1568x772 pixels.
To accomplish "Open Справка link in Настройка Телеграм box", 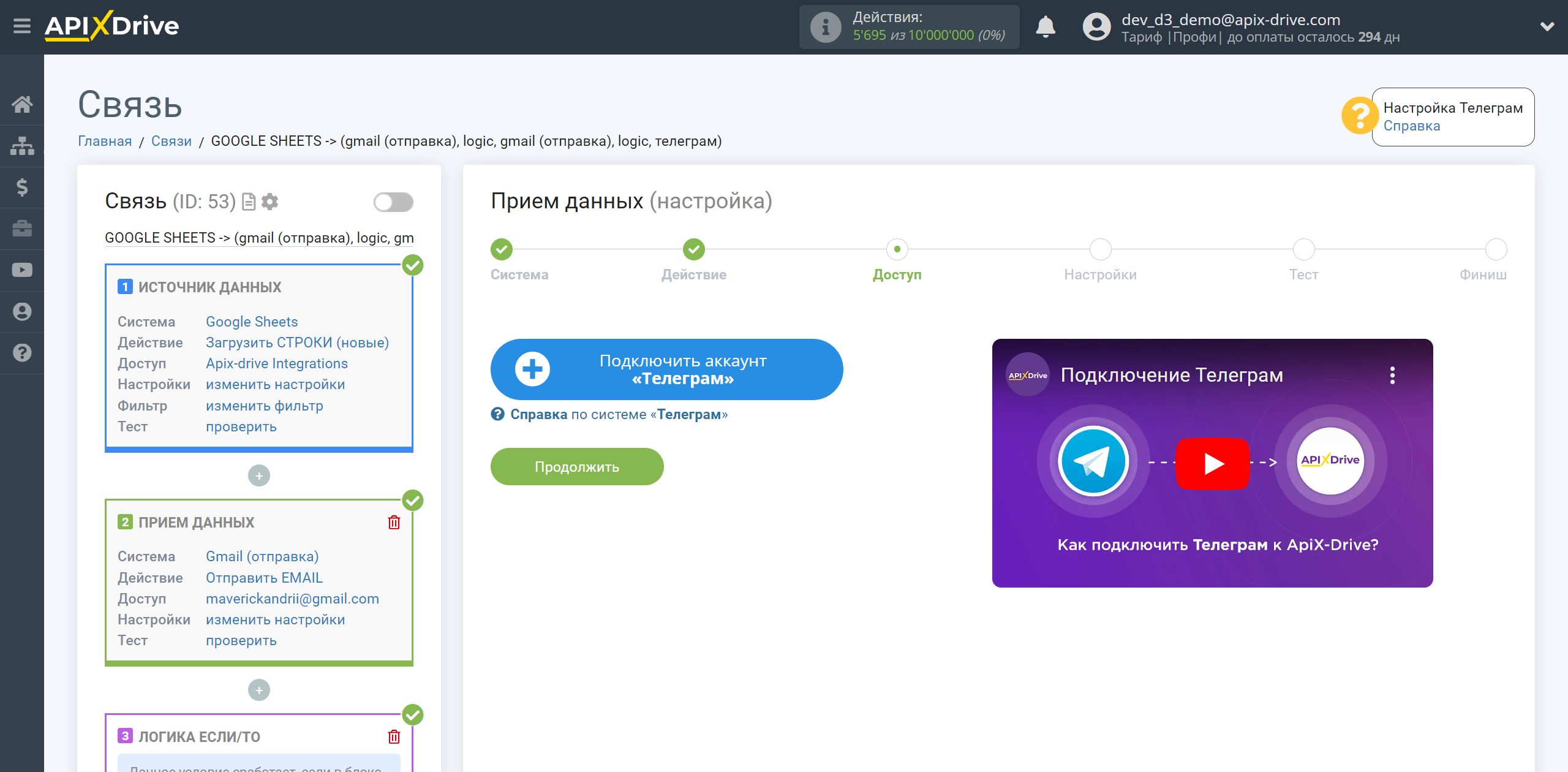I will click(1411, 126).
